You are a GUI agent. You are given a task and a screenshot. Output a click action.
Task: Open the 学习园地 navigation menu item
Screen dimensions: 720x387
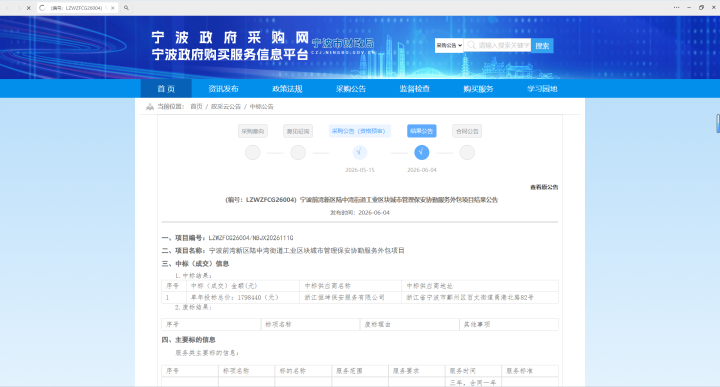tap(542, 89)
